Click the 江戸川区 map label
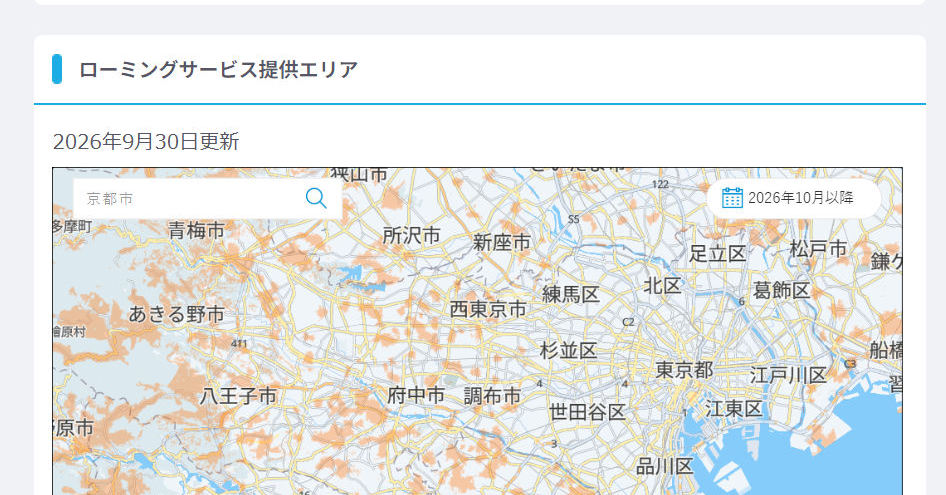Screen dimensions: 946x495 (x=788, y=375)
